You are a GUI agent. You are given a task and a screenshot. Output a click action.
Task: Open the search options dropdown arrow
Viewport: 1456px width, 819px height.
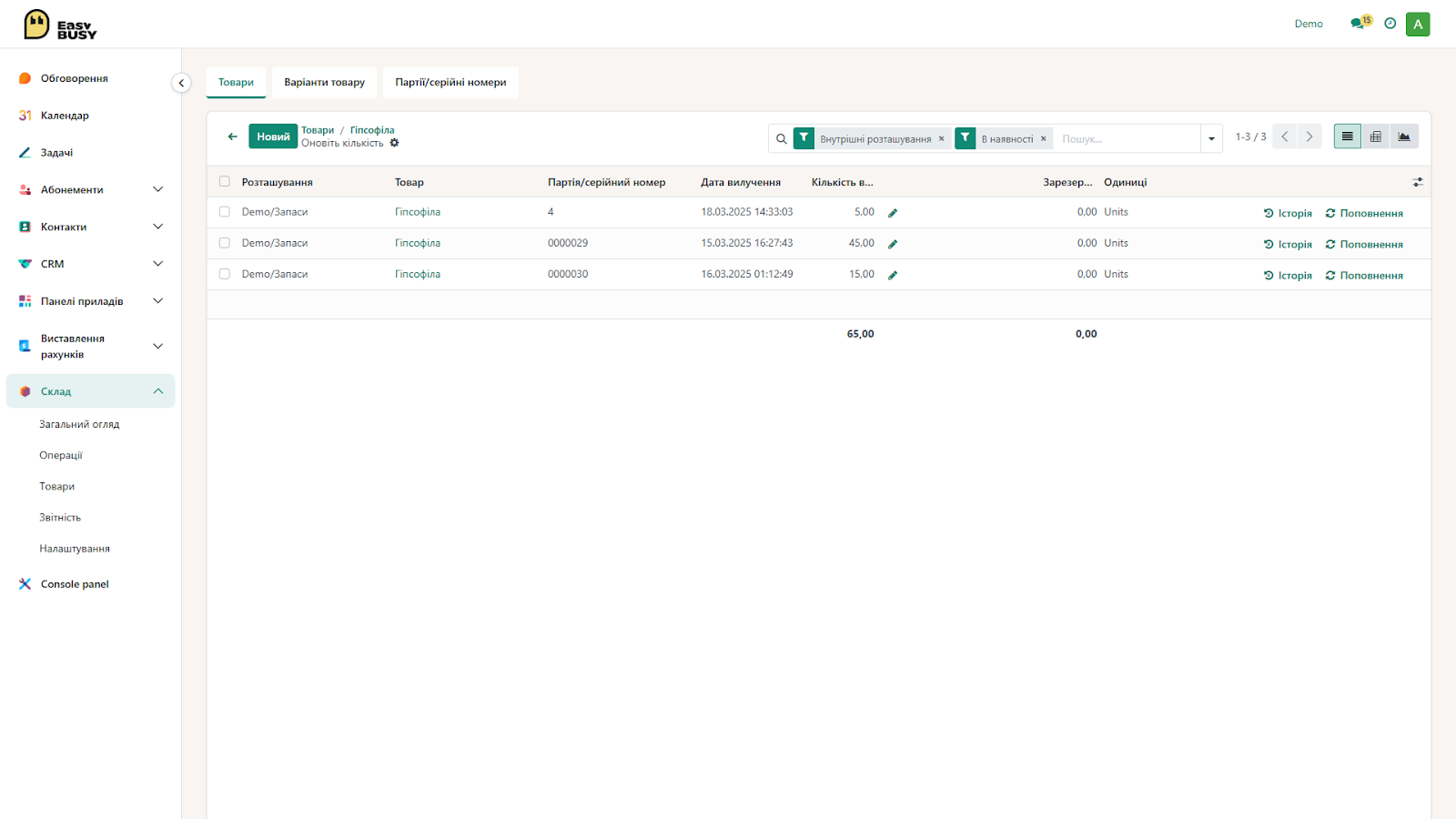tap(1211, 138)
